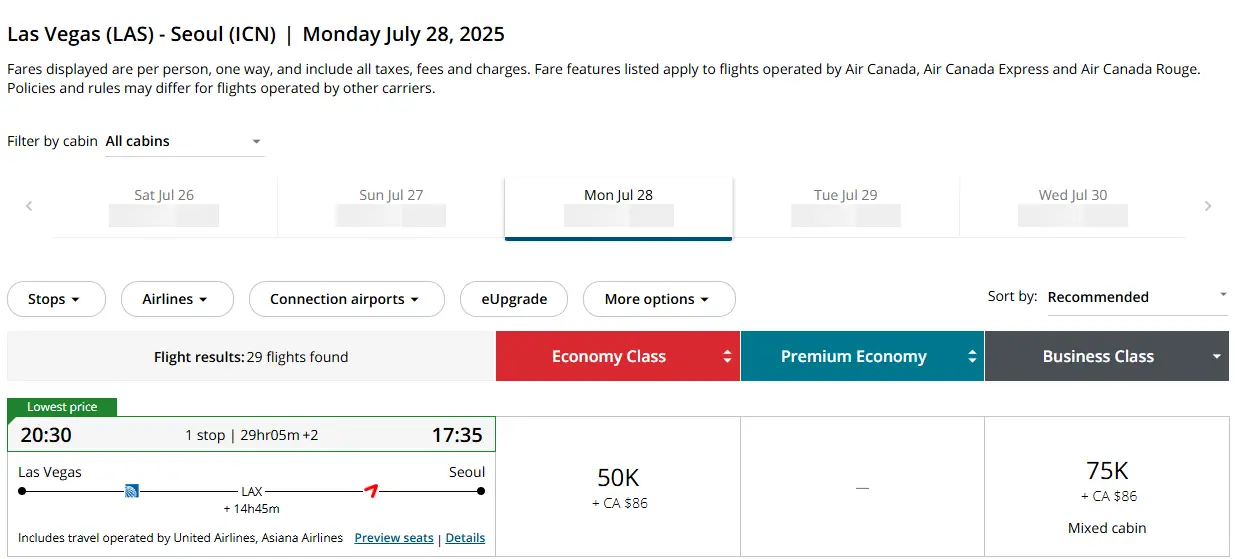Toggle the eUpgrade filter
The height and width of the screenshot is (559, 1235).
514,299
